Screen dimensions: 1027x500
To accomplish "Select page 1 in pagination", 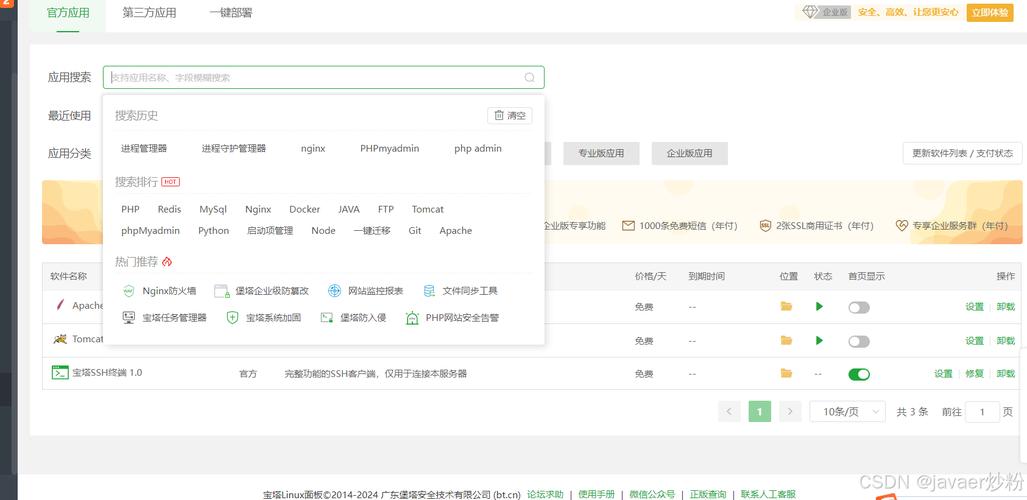I will [759, 412].
